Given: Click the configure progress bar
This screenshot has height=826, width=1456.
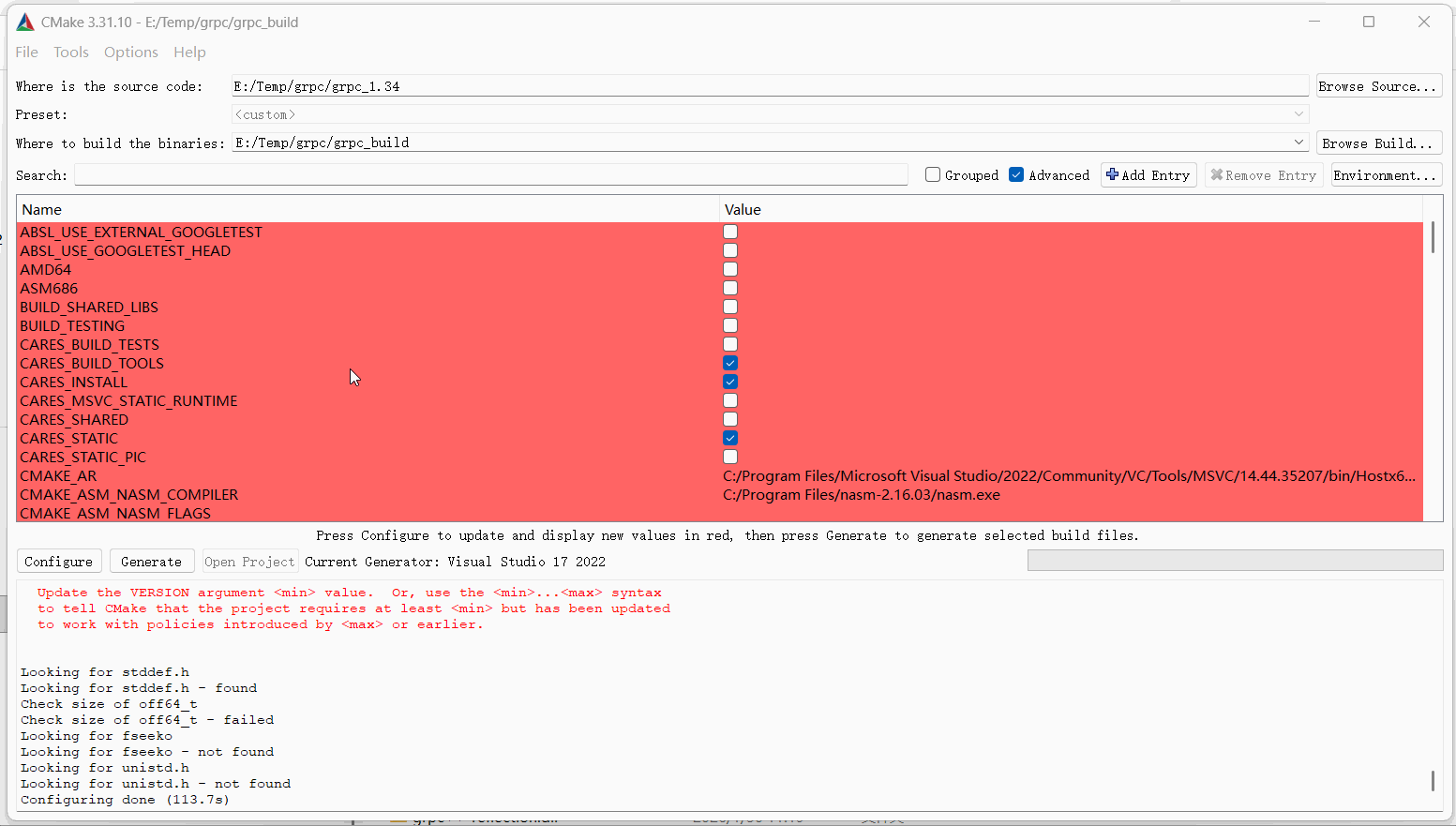Looking at the screenshot, I should click(x=1235, y=561).
